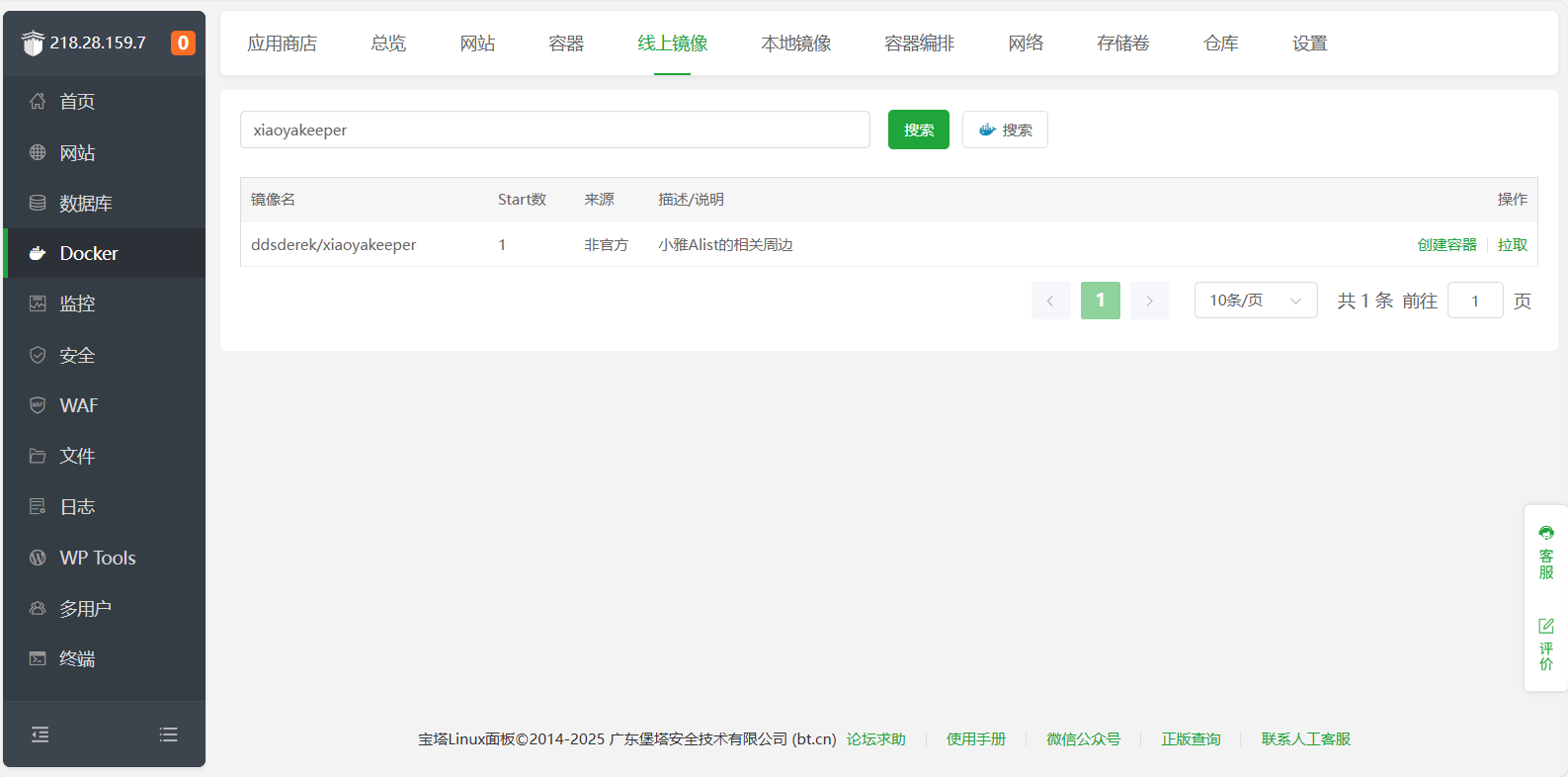
Task: Click the 客服 customer service headset icon
Action: [x=1546, y=533]
